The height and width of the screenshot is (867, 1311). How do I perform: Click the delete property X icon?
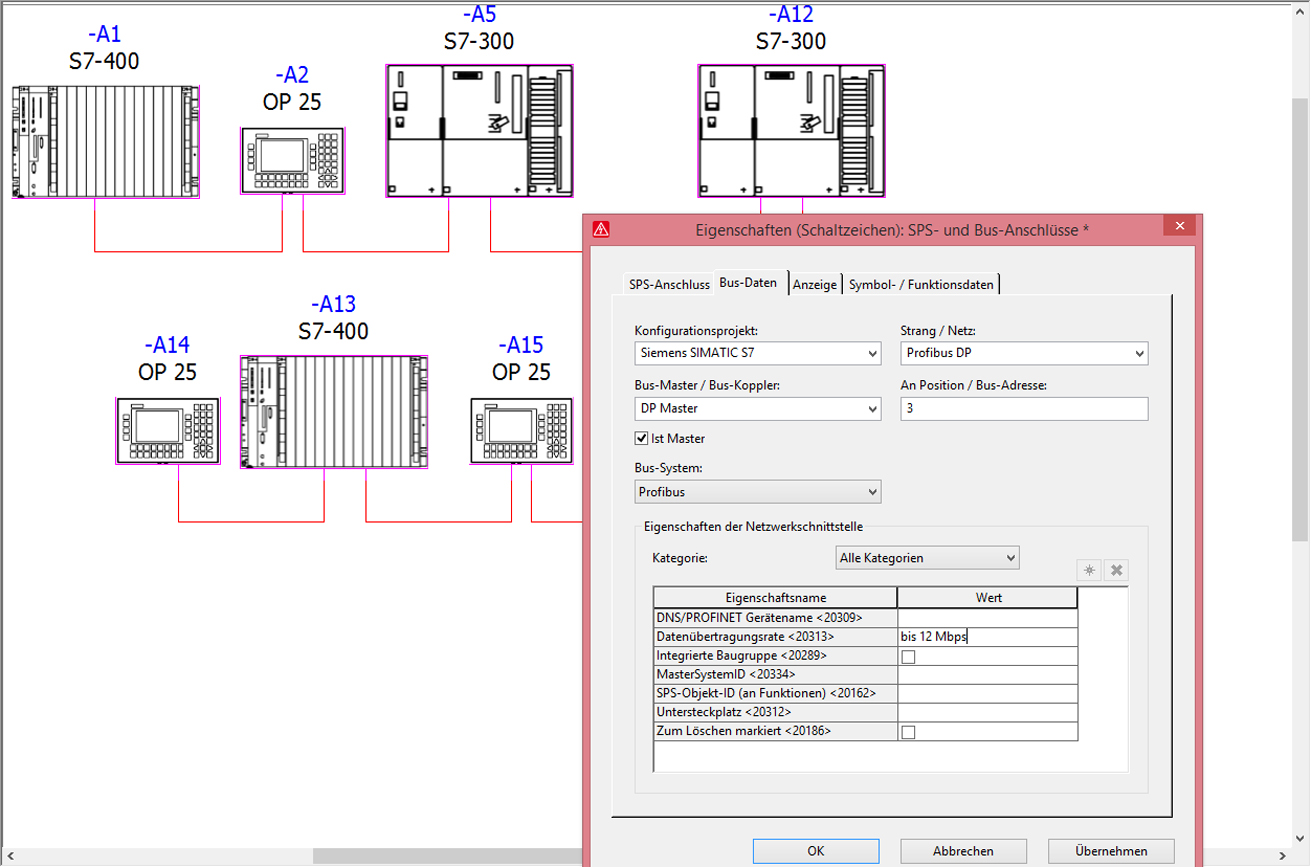pyautogui.click(x=1117, y=570)
